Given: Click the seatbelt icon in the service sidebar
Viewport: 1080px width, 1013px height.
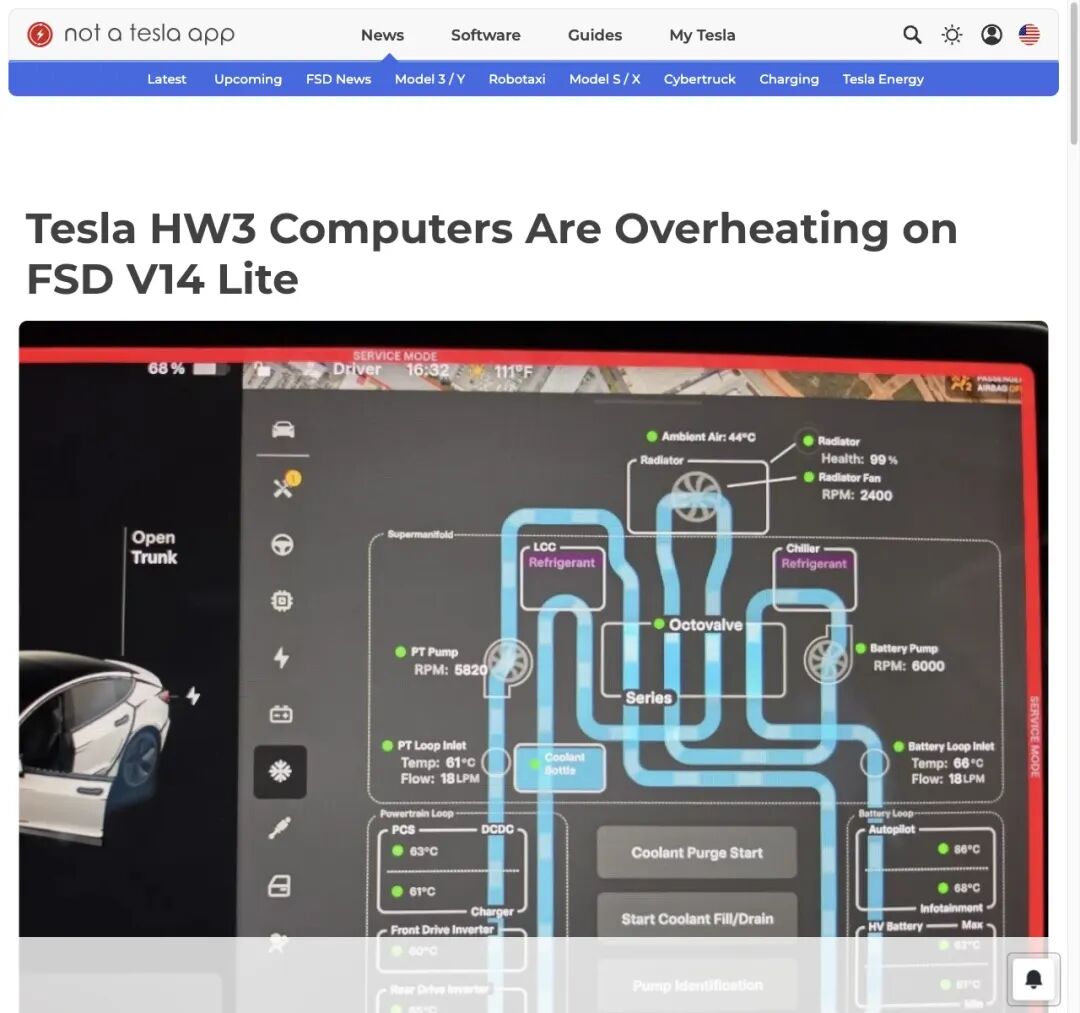Looking at the screenshot, I should (x=278, y=828).
